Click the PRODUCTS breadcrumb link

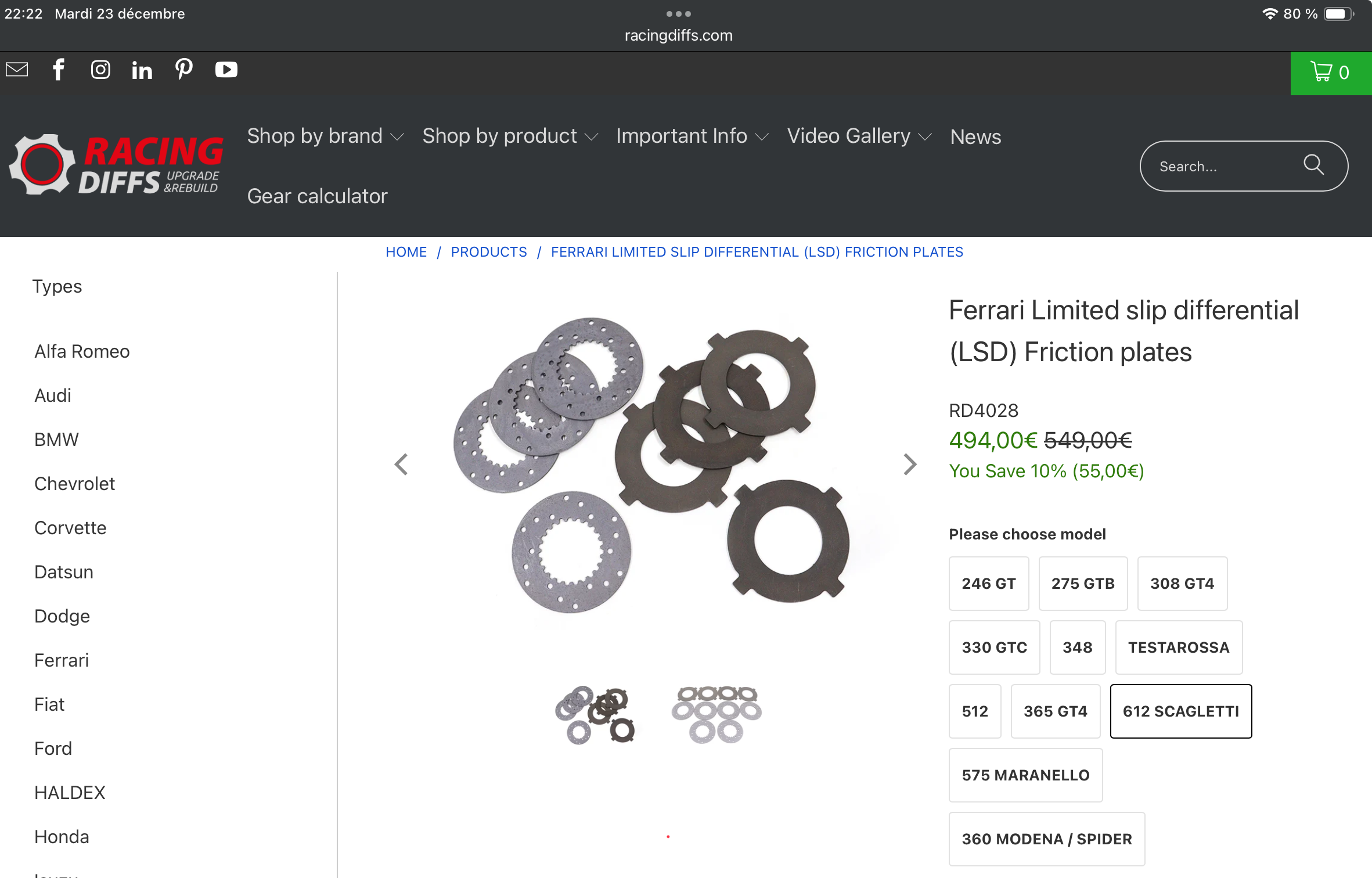[x=489, y=252]
